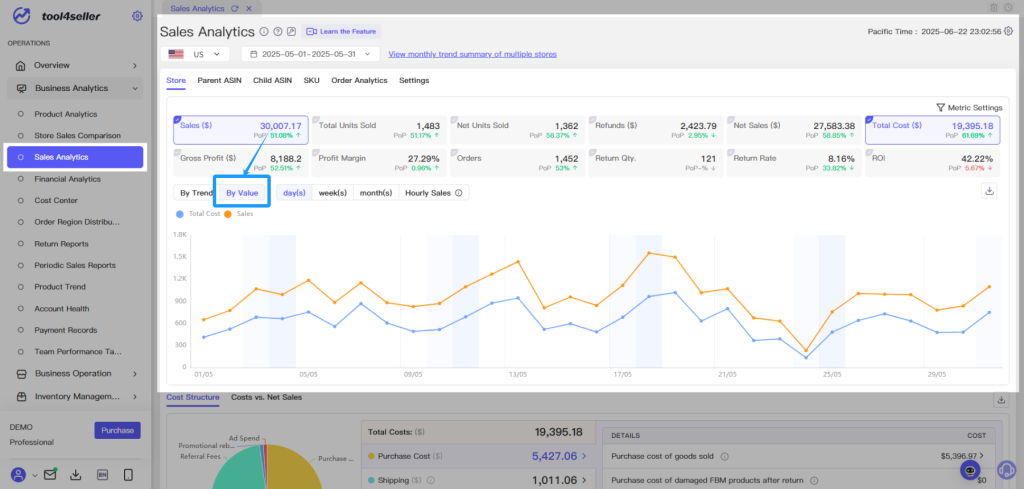Open the chatbot assistant icon
1024x489 pixels.
(970, 469)
